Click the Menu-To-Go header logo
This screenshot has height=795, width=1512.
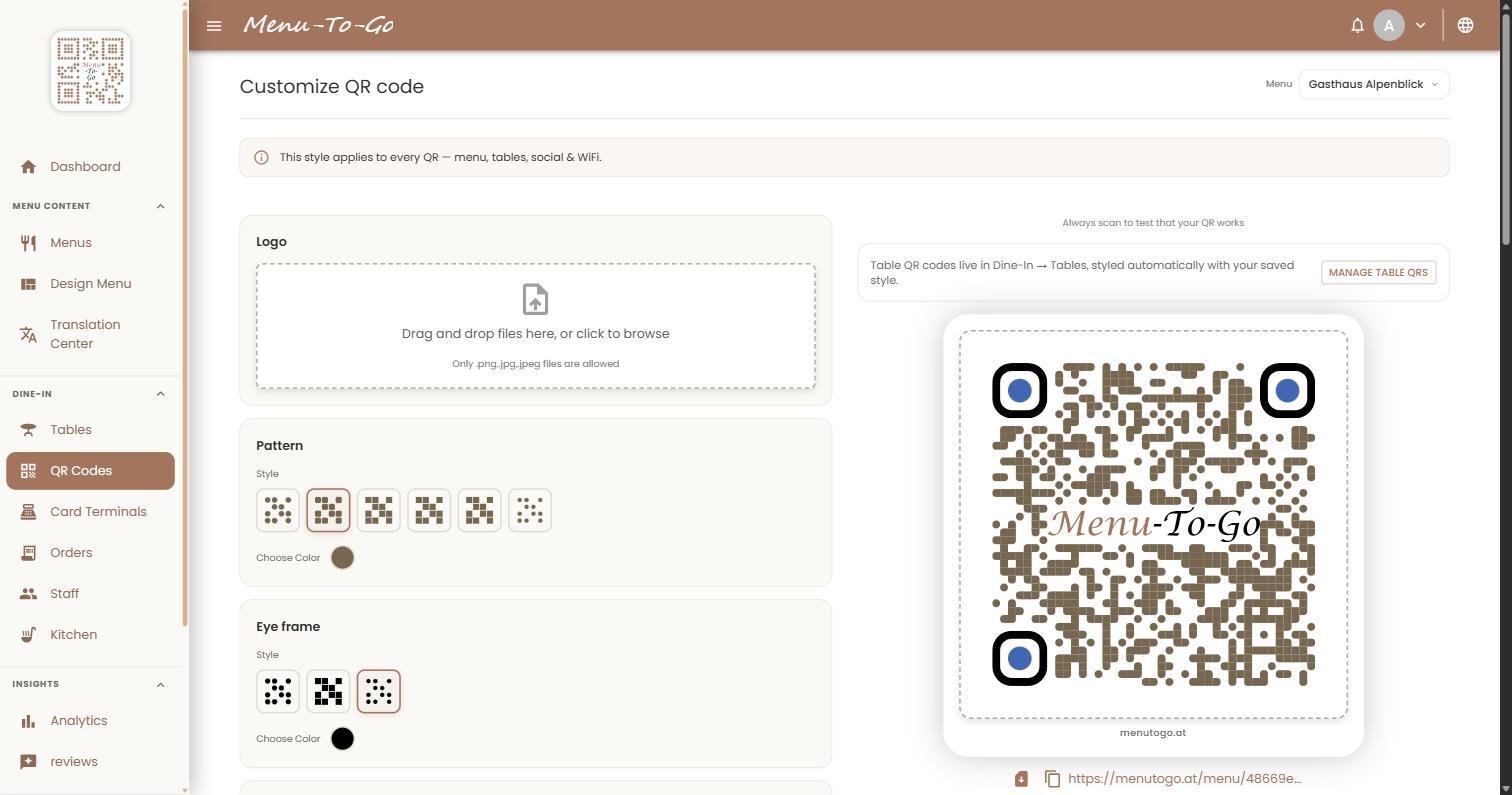point(319,25)
